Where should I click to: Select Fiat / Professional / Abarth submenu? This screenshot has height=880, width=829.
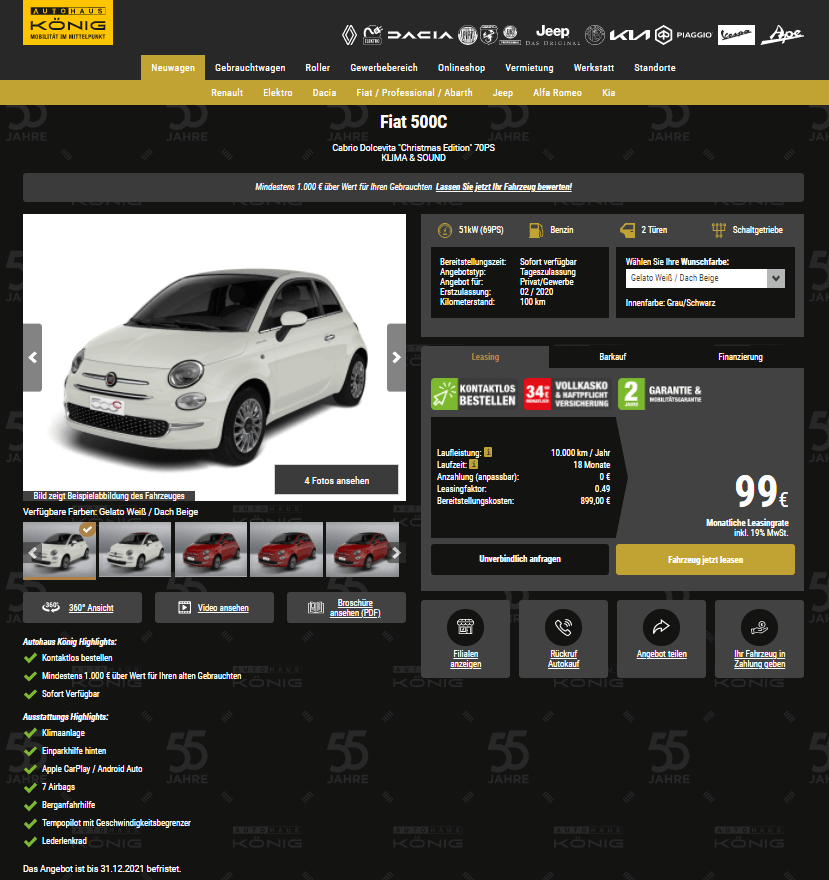(414, 93)
